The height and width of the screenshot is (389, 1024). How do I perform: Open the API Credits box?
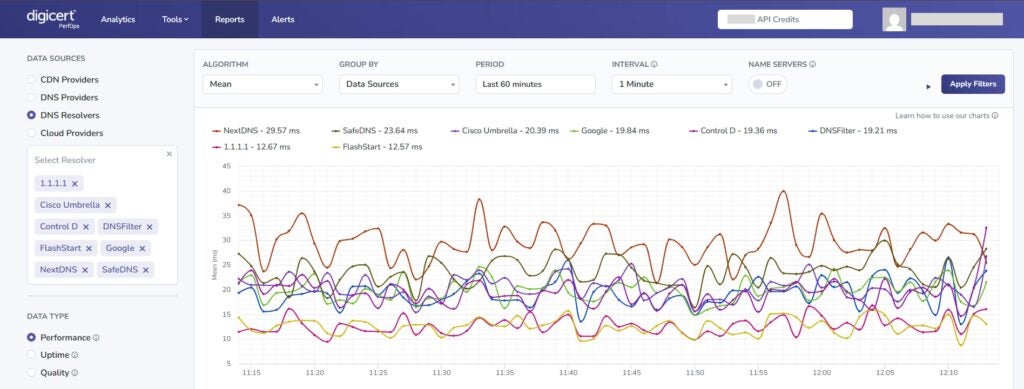(x=785, y=20)
